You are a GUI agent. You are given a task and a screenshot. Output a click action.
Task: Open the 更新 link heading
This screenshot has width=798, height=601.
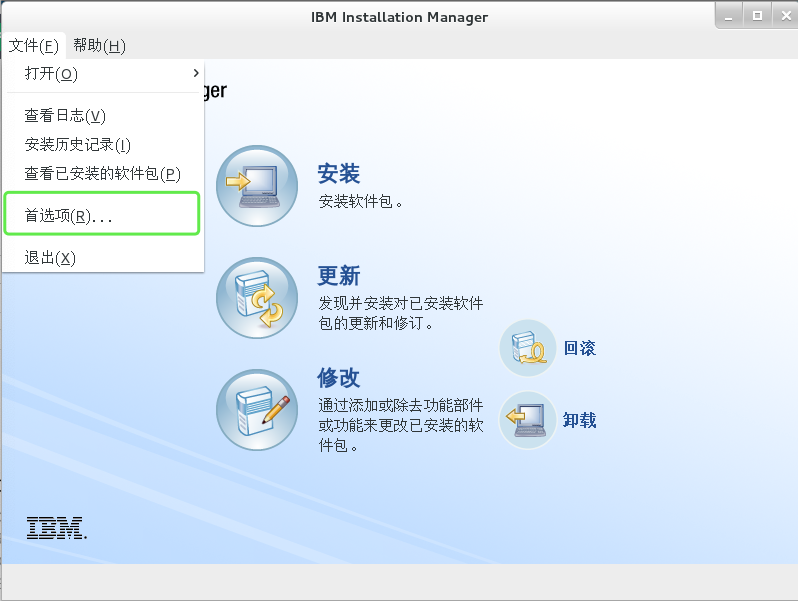tap(339, 276)
